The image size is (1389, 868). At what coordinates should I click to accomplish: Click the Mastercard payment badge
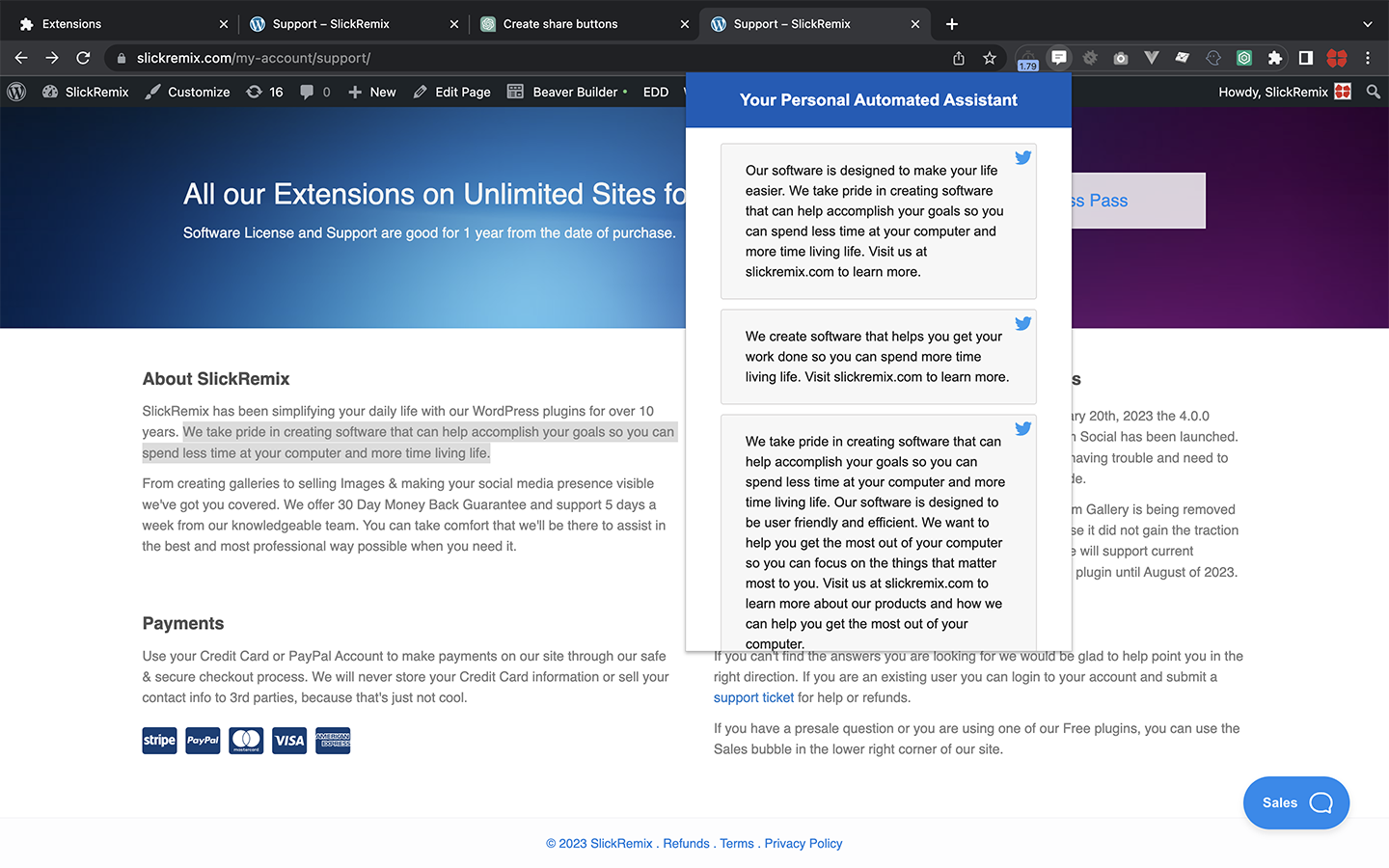pyautogui.click(x=246, y=741)
